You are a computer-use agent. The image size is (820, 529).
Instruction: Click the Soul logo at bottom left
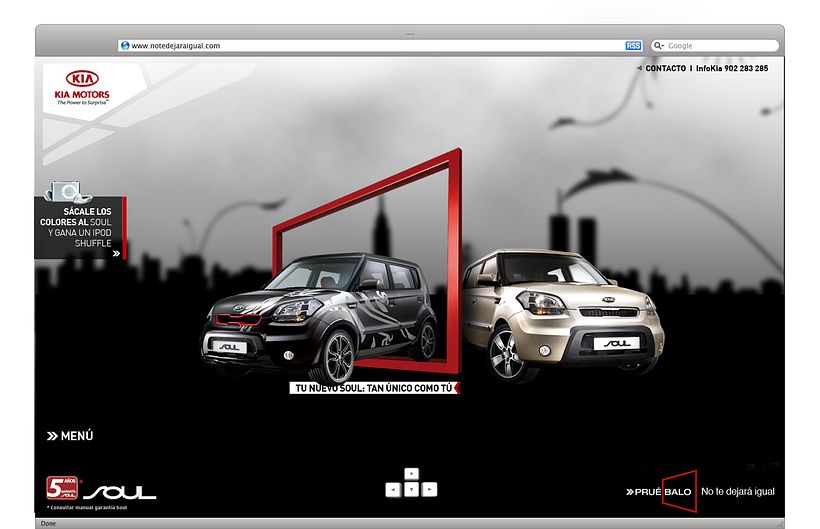click(120, 492)
